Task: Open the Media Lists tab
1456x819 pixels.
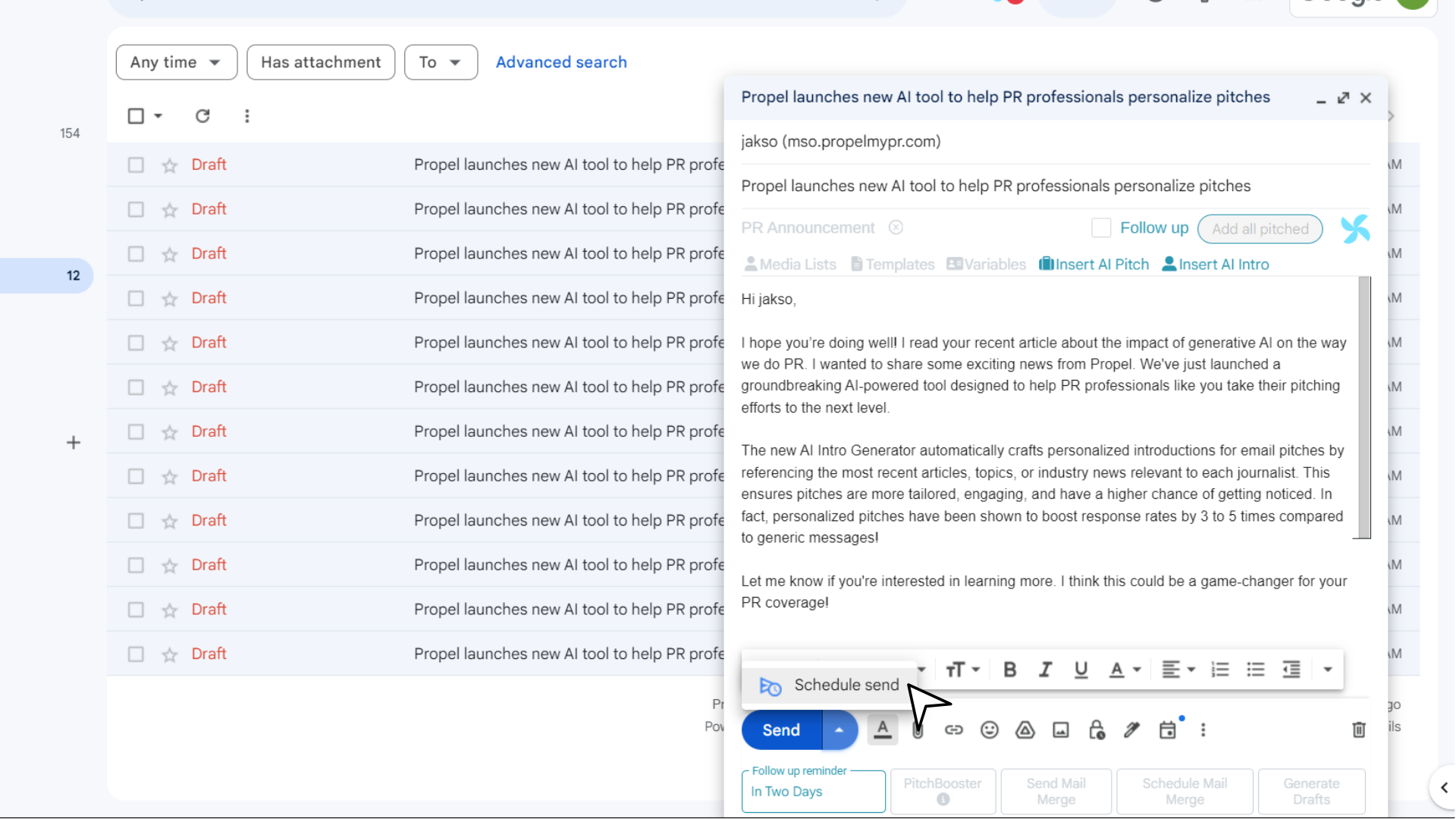Action: (x=790, y=265)
